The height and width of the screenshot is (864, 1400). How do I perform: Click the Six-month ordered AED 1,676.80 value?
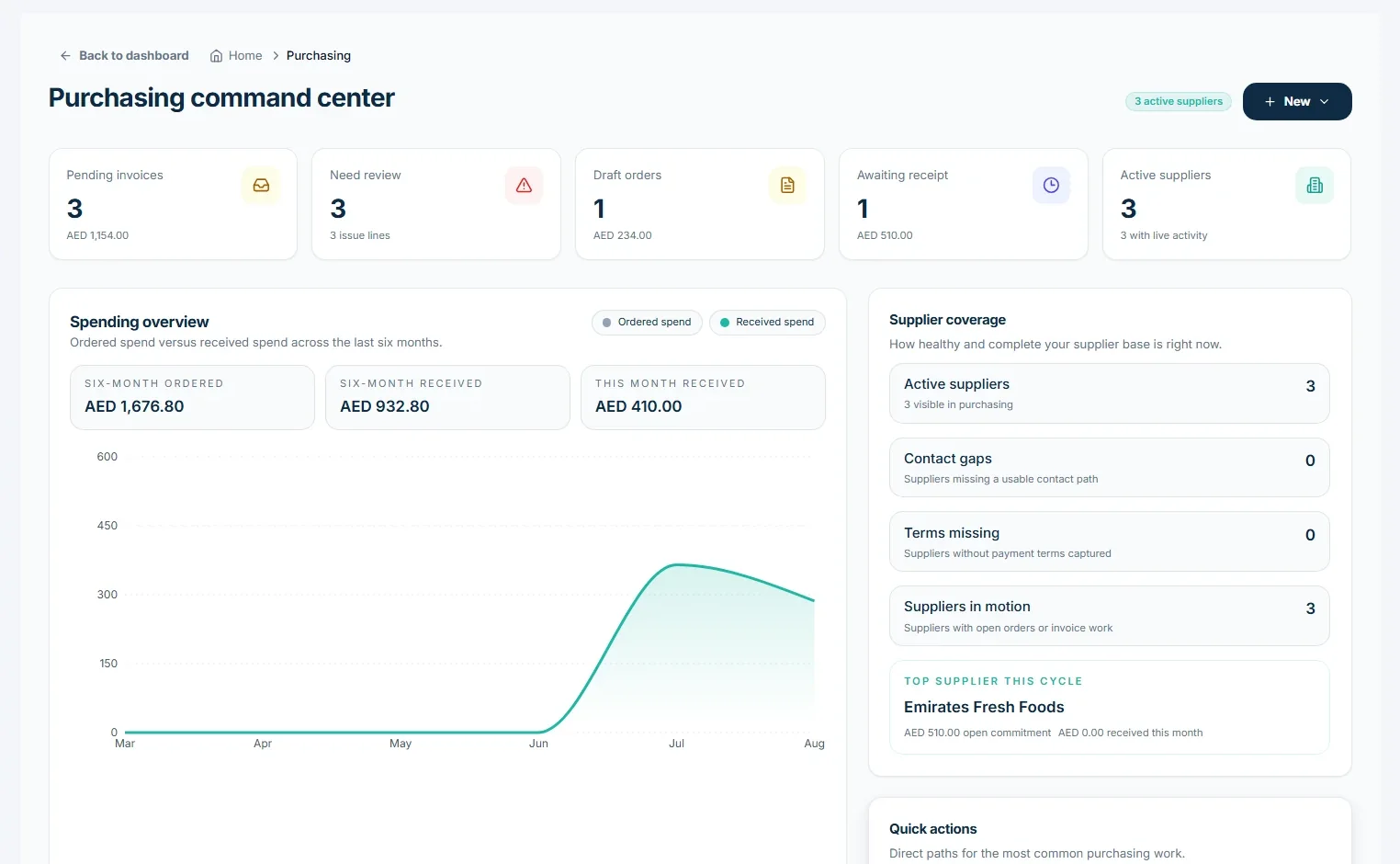coord(134,406)
